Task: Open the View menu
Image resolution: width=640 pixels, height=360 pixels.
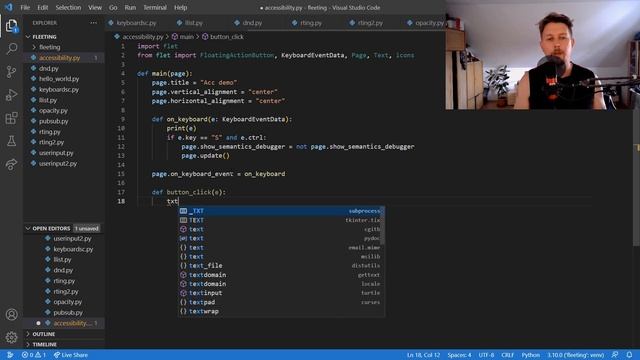Action: 95,7
